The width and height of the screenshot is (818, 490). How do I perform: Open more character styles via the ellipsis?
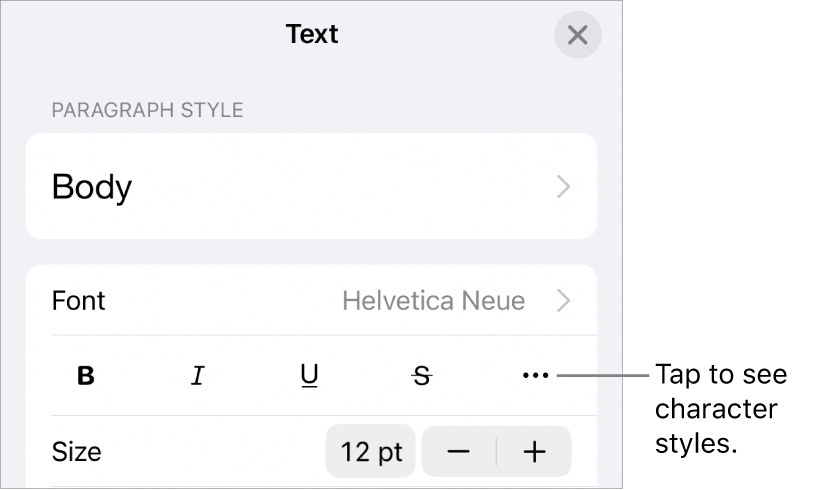coord(536,376)
